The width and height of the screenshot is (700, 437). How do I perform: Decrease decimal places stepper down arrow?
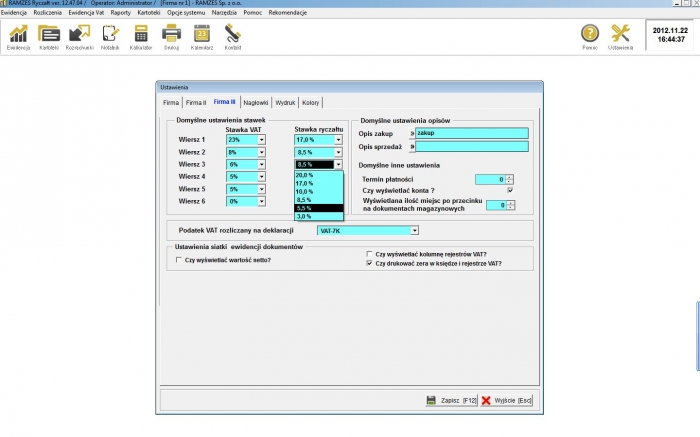click(511, 208)
